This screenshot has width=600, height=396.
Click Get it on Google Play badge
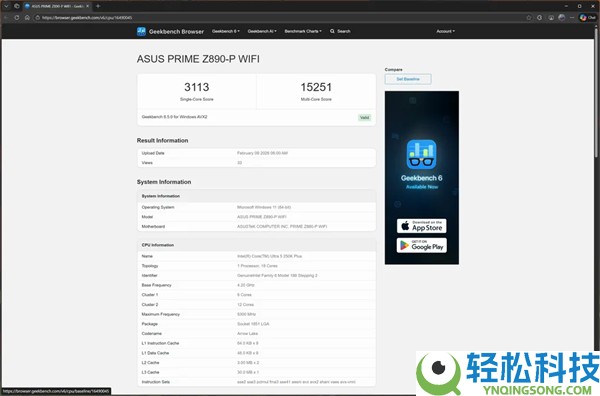(x=421, y=245)
